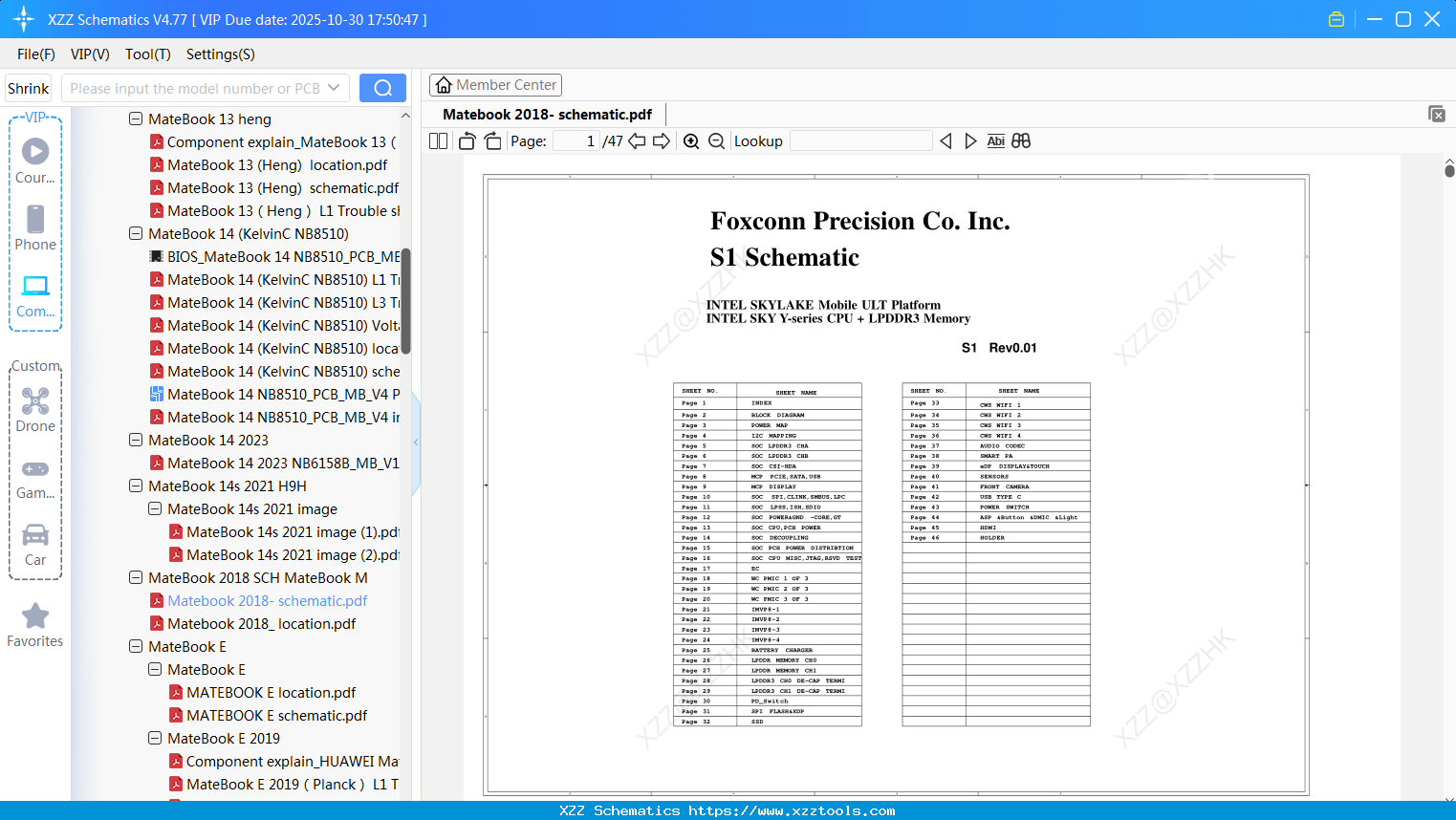The width and height of the screenshot is (1456, 820).
Task: Collapse the top-level MateBook E folder
Action: 136,647
